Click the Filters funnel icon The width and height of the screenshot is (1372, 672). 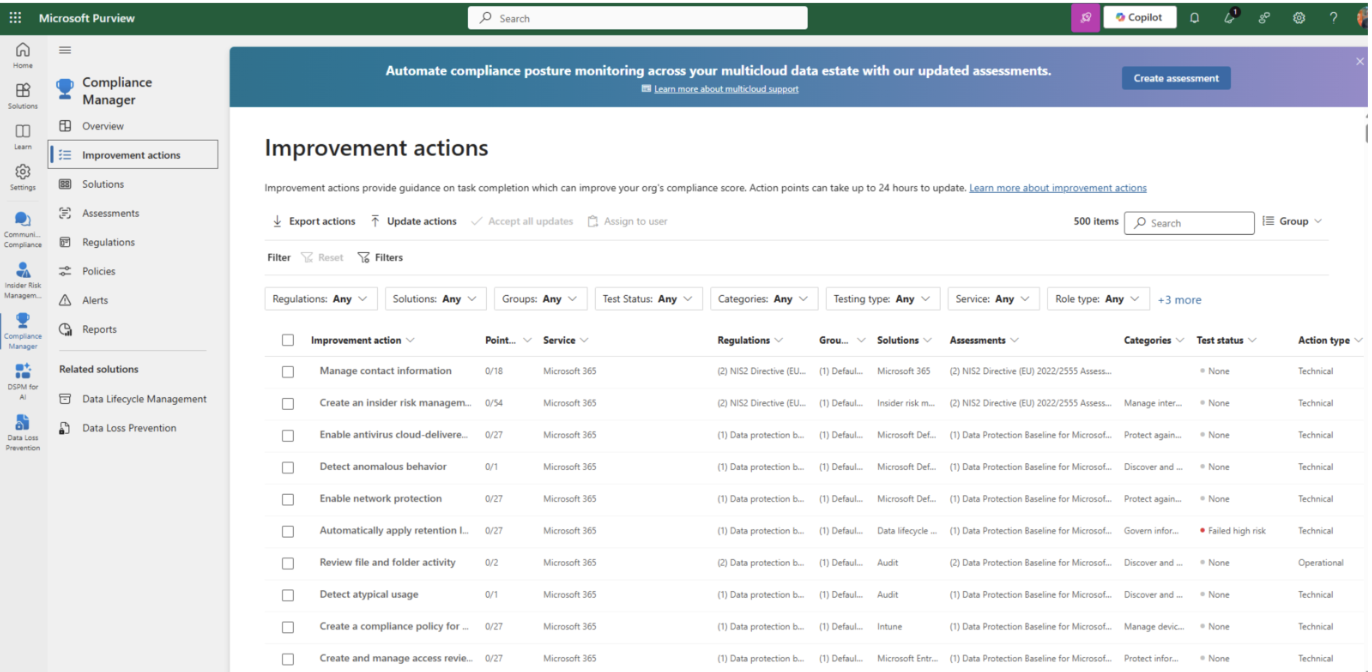click(x=364, y=257)
